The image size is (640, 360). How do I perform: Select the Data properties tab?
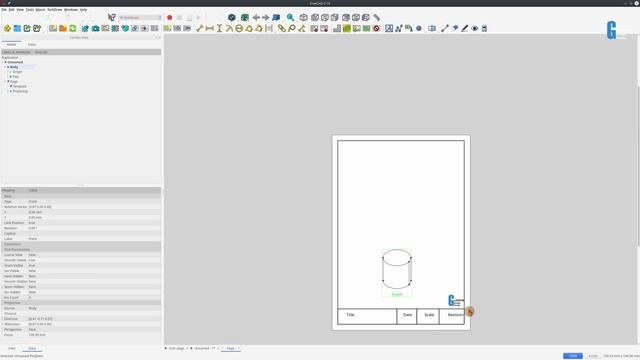click(x=32, y=348)
